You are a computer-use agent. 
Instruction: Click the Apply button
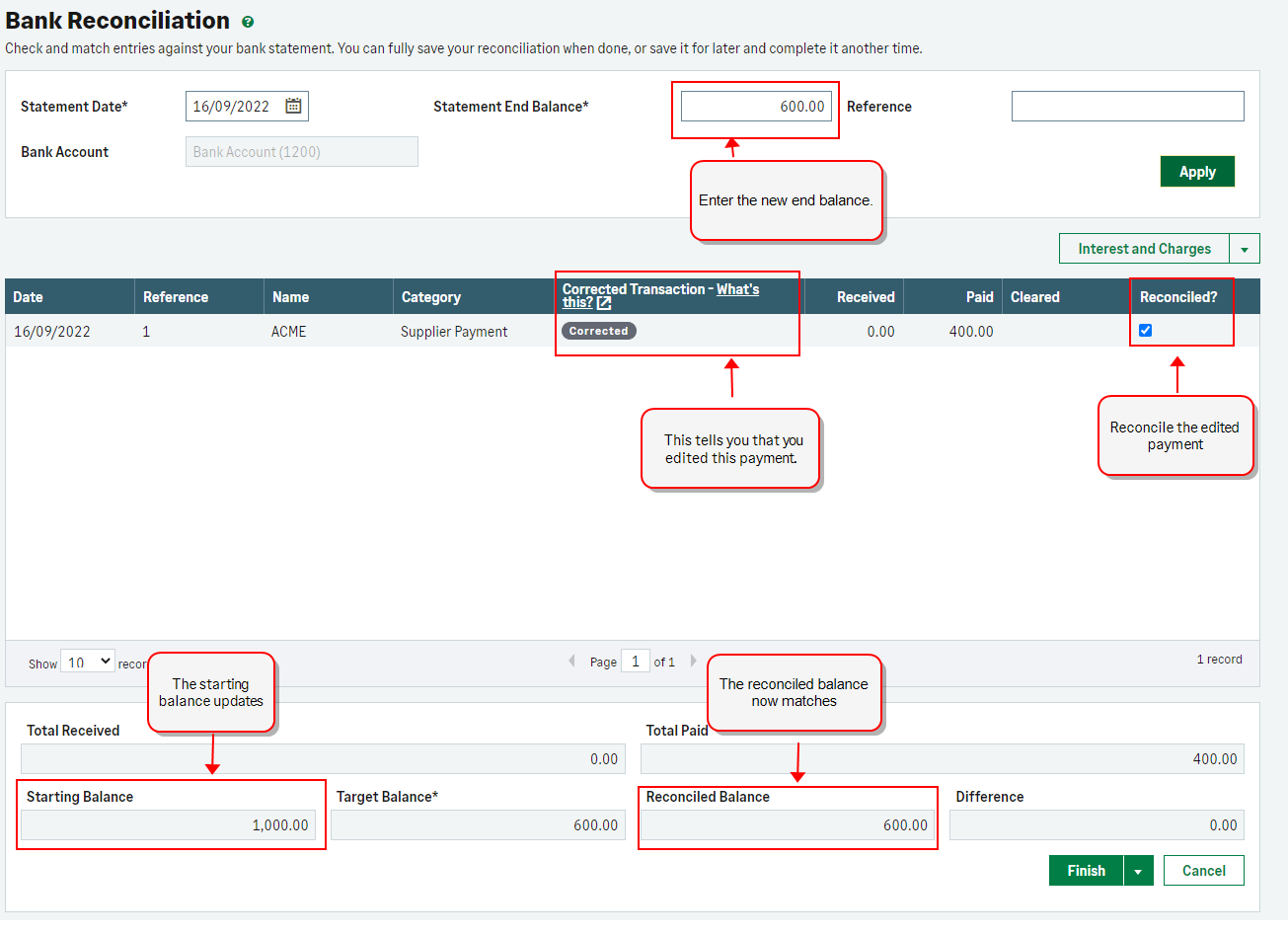pyautogui.click(x=1196, y=172)
